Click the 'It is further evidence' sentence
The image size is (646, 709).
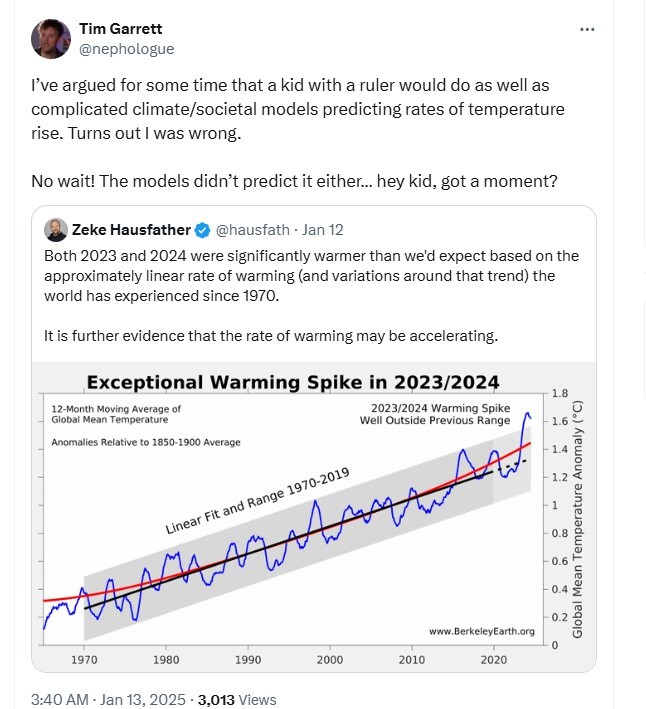coord(270,336)
